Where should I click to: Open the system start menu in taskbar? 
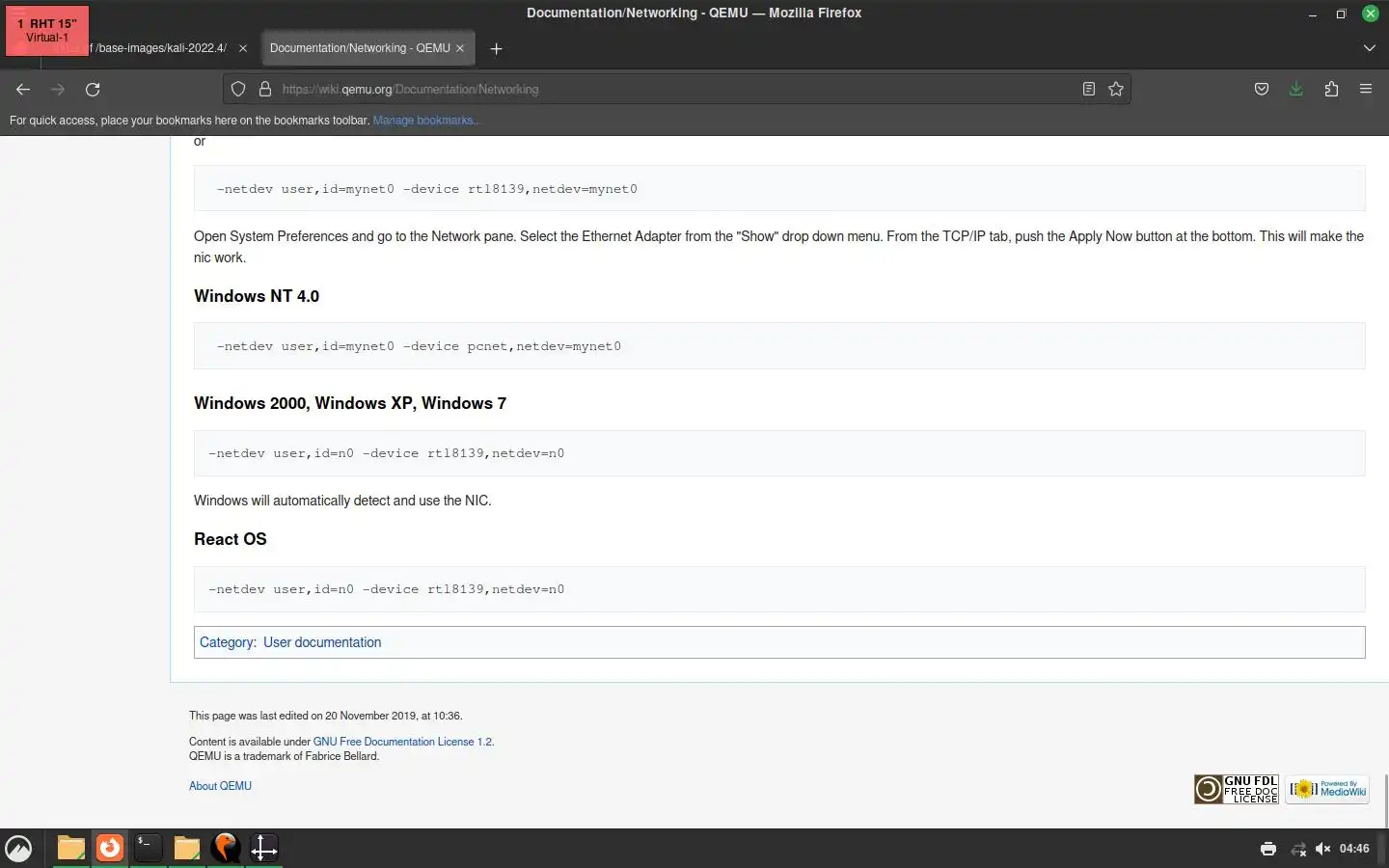point(18,848)
